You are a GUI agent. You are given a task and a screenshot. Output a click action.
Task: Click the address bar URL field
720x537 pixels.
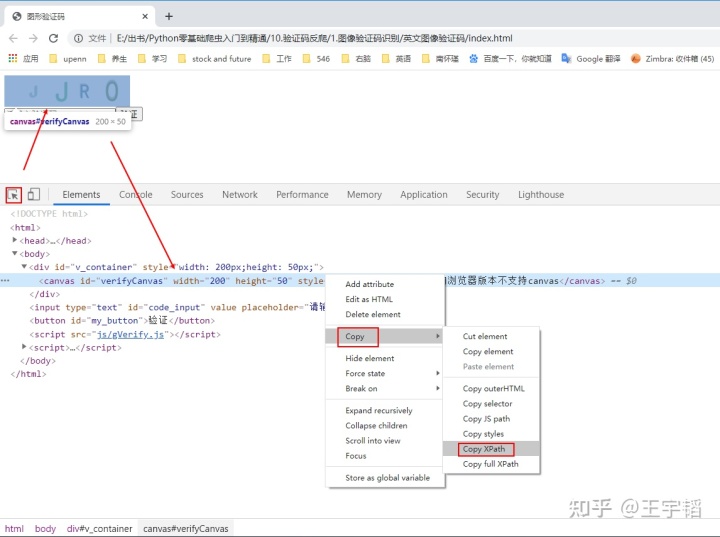point(315,39)
